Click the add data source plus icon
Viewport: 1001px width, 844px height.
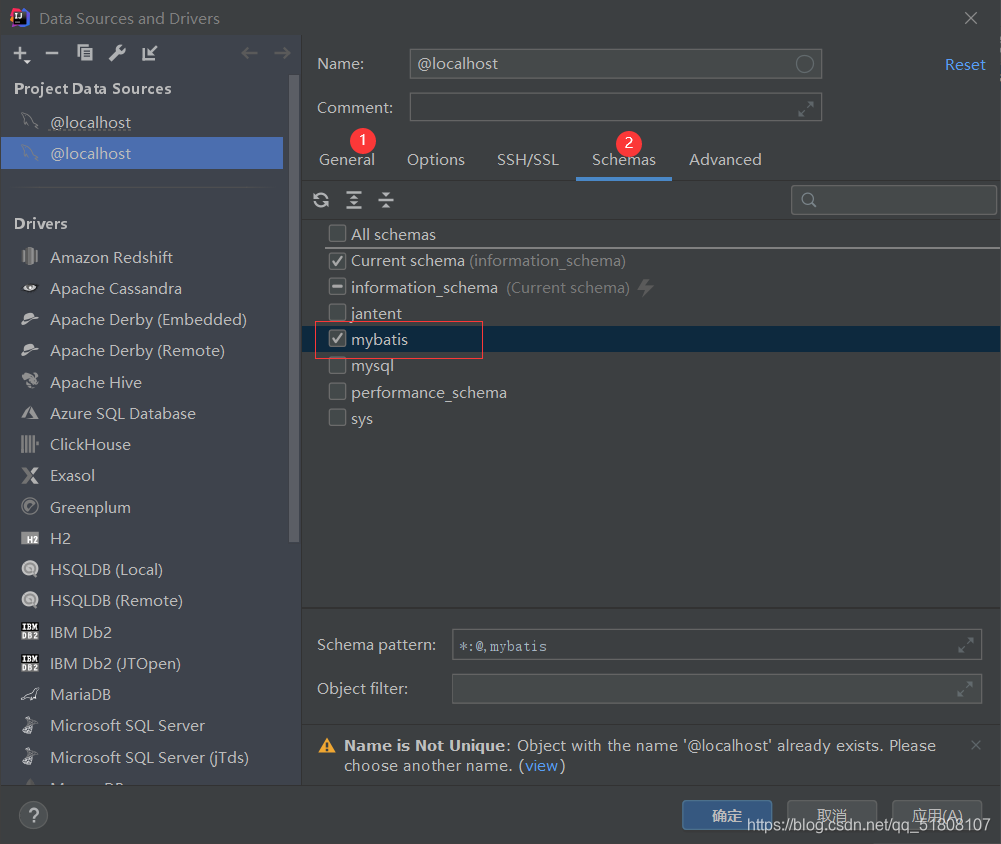point(21,53)
